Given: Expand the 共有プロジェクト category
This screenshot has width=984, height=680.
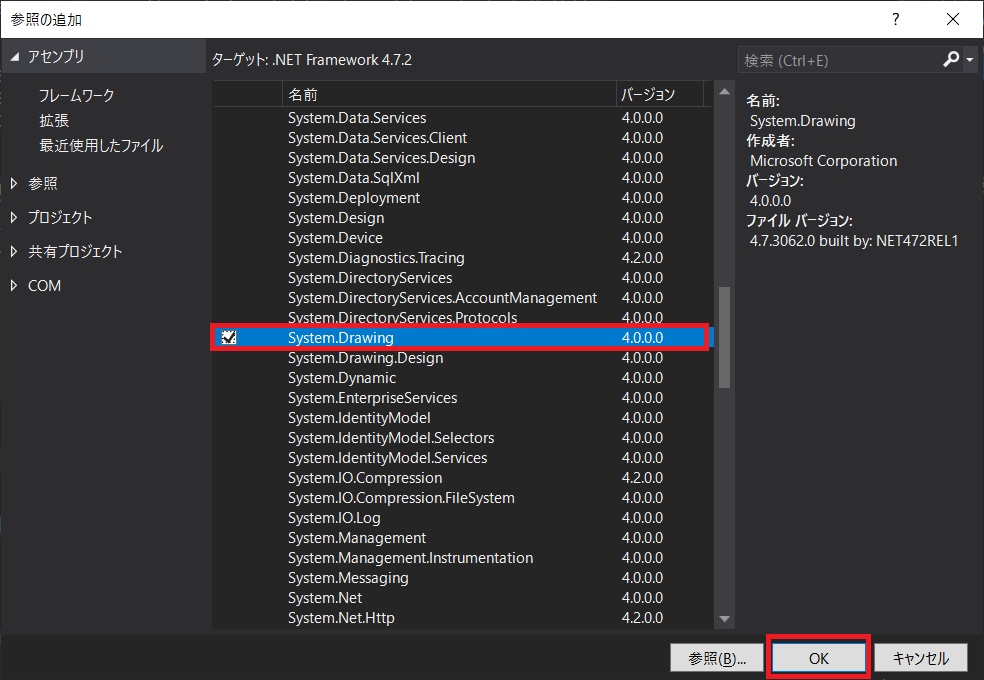Looking at the screenshot, I should coord(14,252).
